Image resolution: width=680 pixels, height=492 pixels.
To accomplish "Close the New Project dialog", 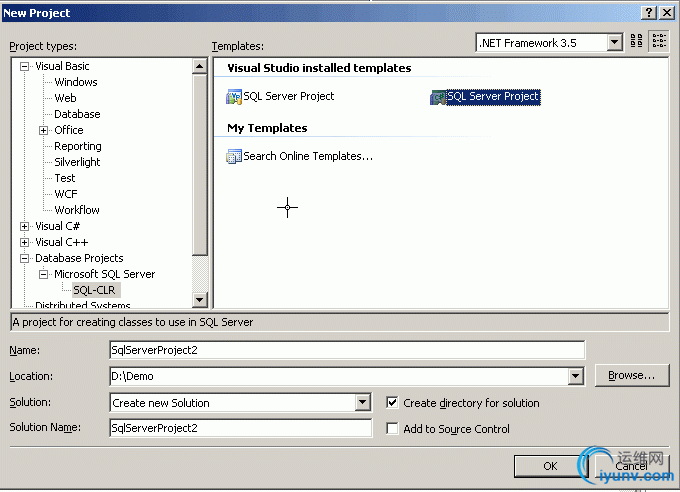I will click(667, 13).
